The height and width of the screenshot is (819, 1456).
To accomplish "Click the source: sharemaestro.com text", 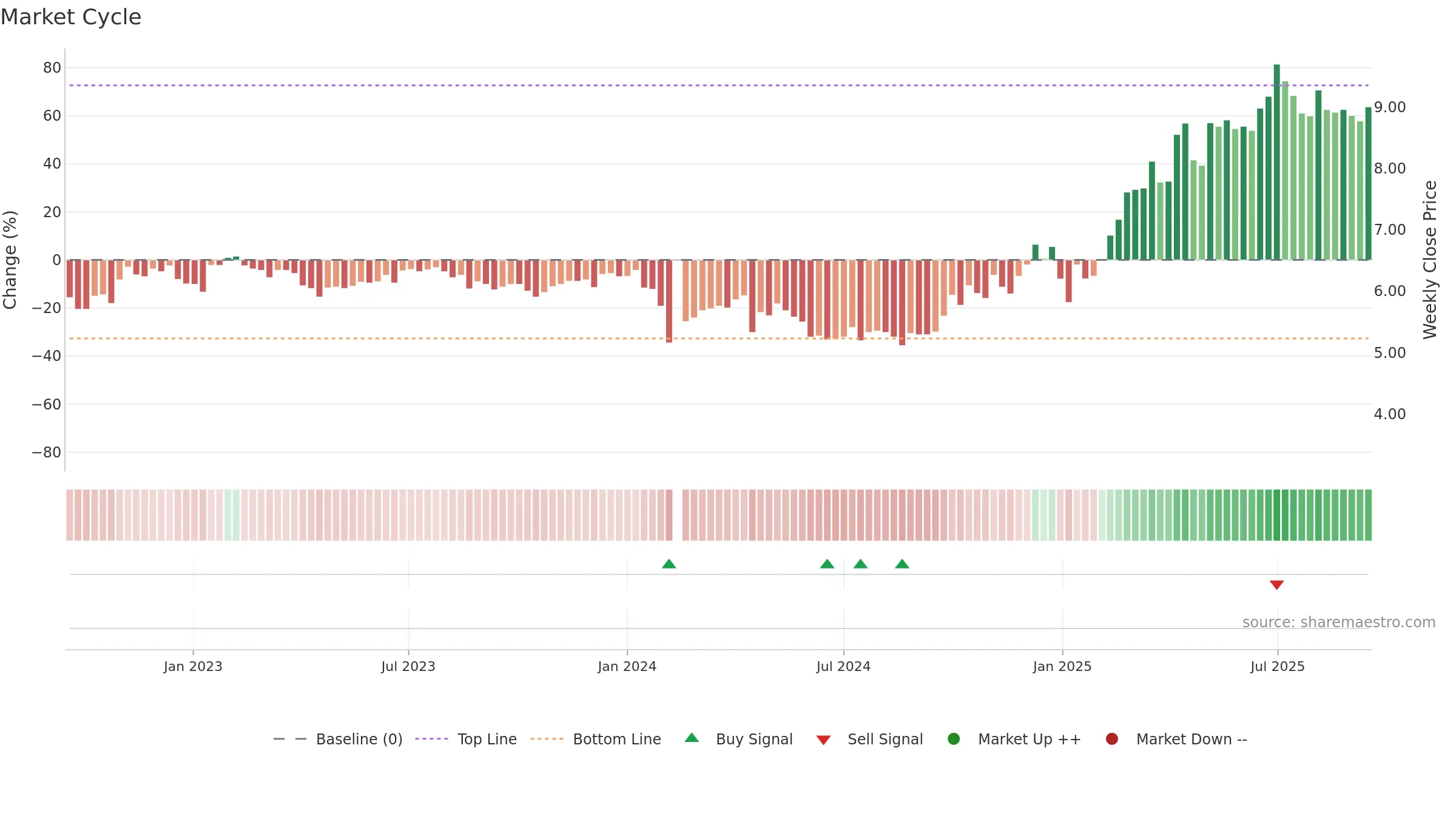I will (x=1339, y=622).
